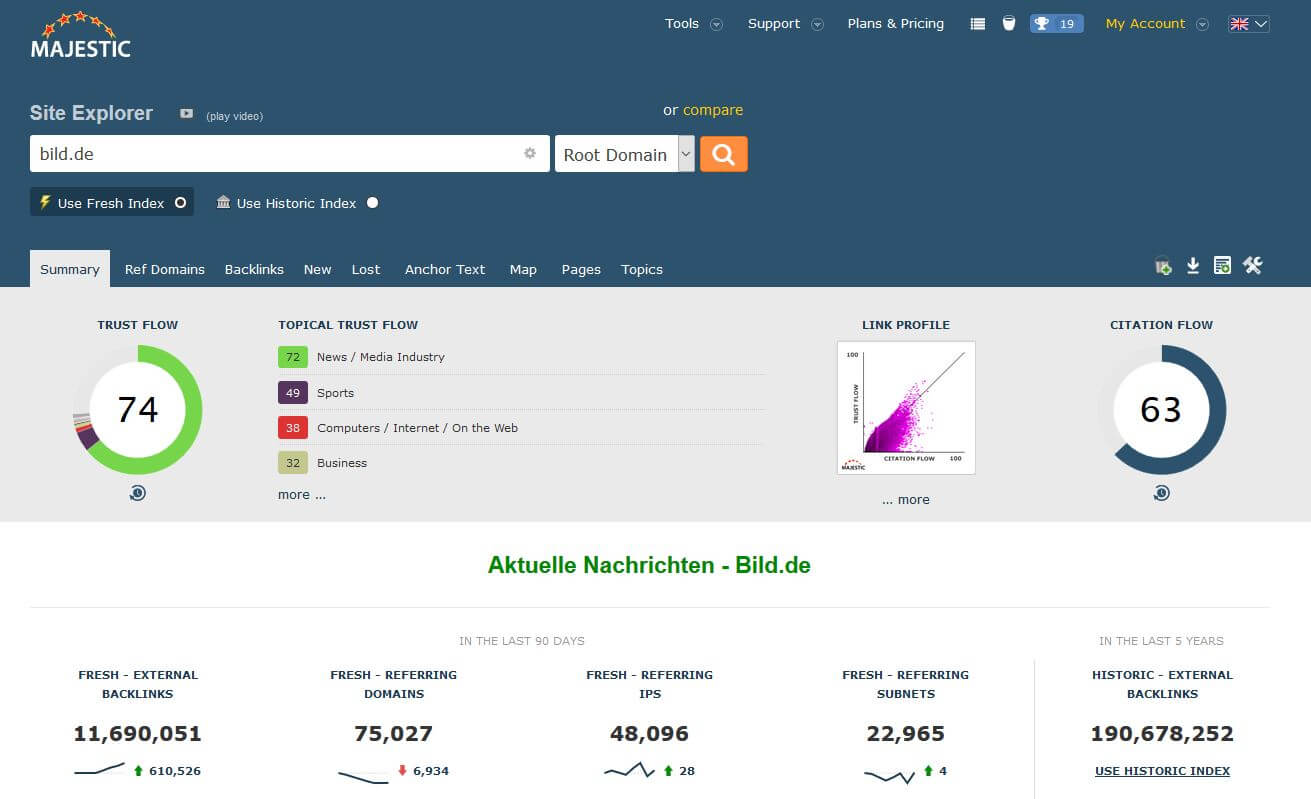Open the Support menu
This screenshot has height=799, width=1311.
pos(774,24)
